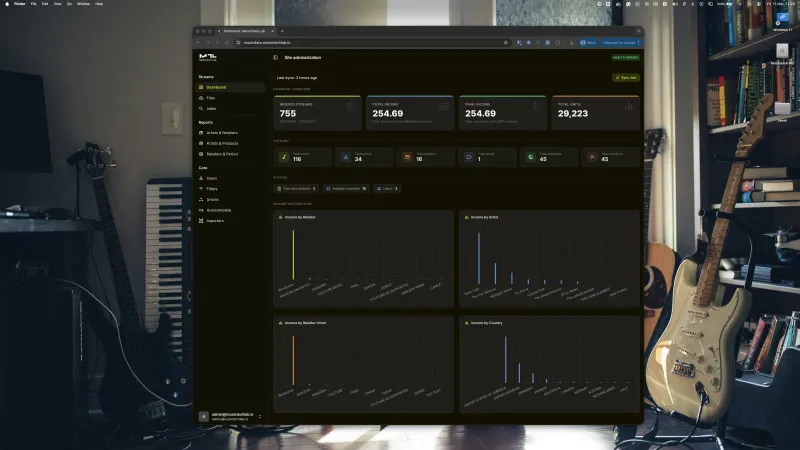Click the MTL logo in the sidebar

pyautogui.click(x=208, y=57)
